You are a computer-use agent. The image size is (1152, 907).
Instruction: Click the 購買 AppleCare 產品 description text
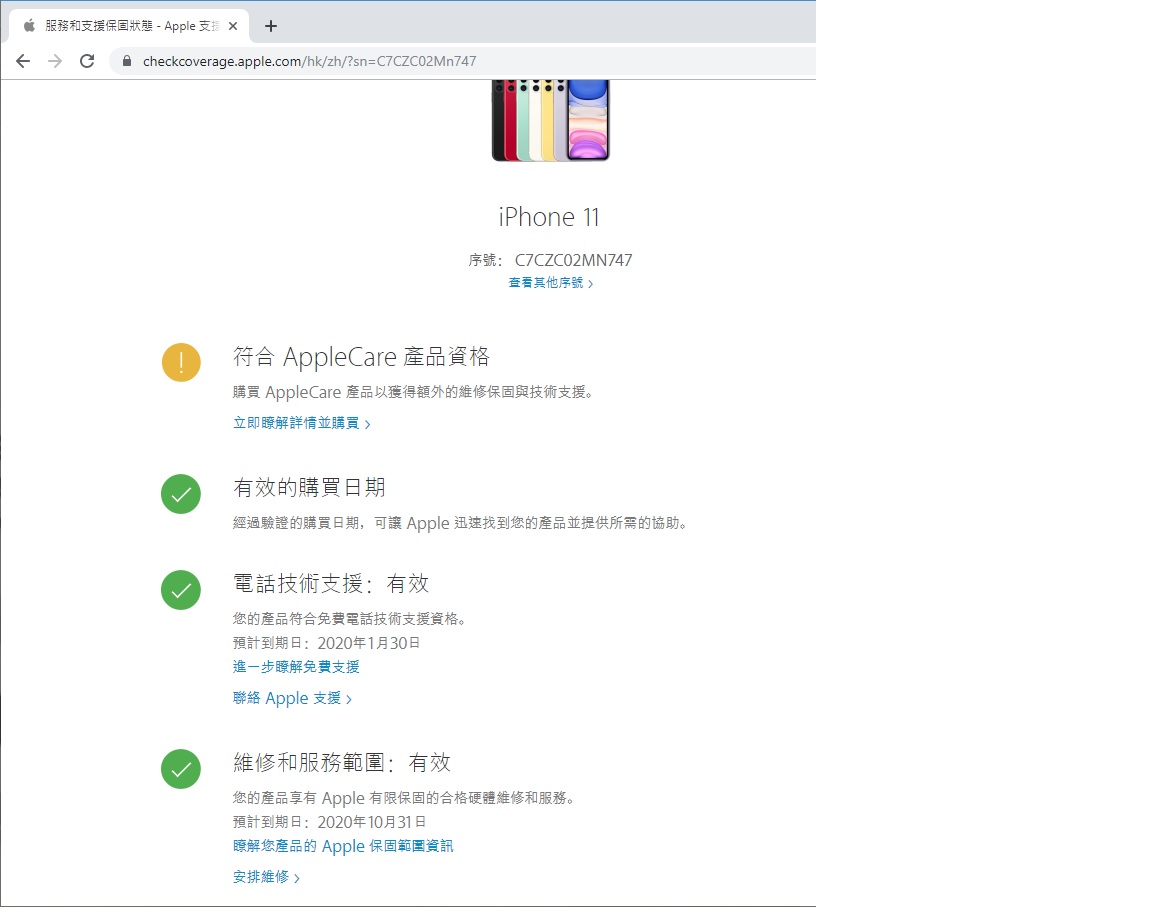pos(413,392)
